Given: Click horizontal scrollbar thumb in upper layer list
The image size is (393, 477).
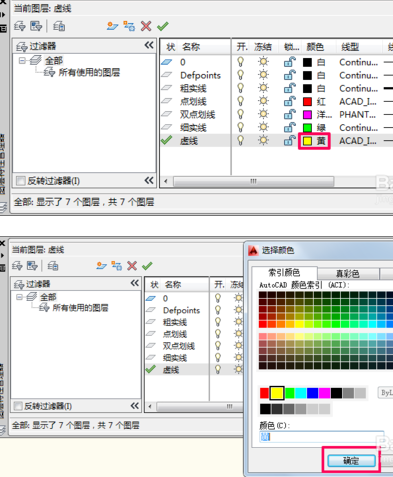Looking at the screenshot, I should [253, 181].
